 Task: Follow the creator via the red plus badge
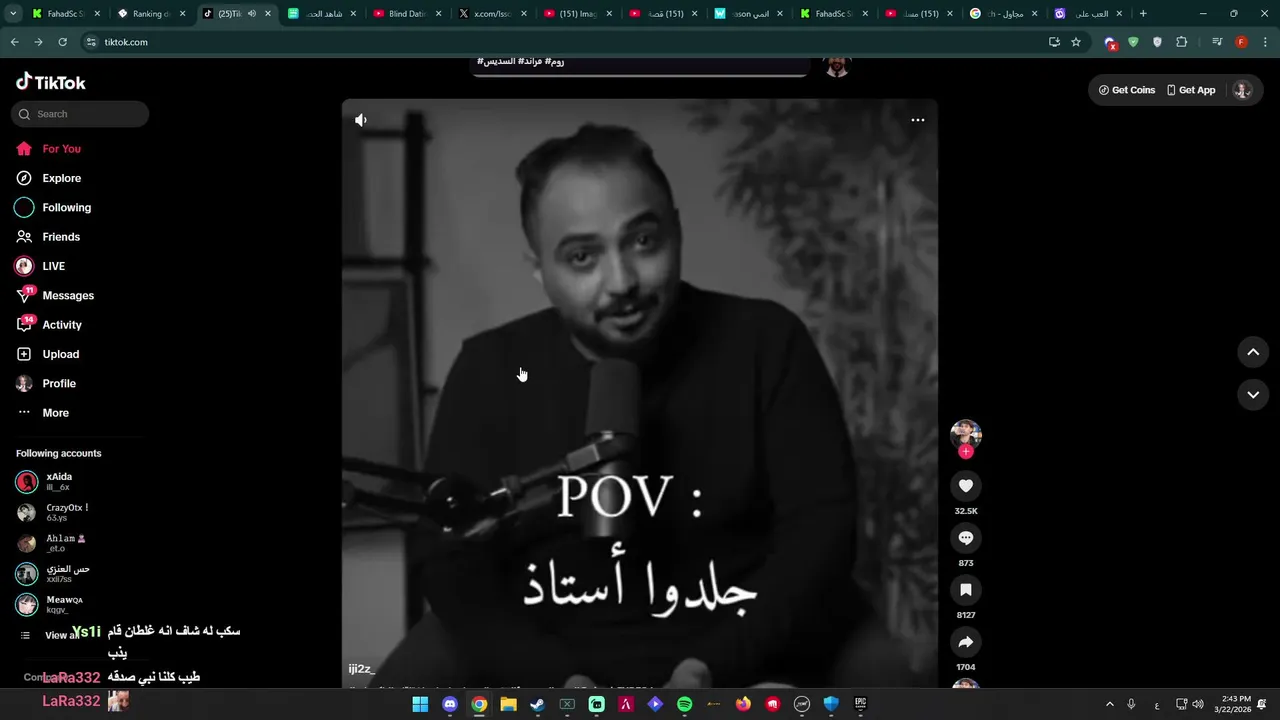coord(966,452)
